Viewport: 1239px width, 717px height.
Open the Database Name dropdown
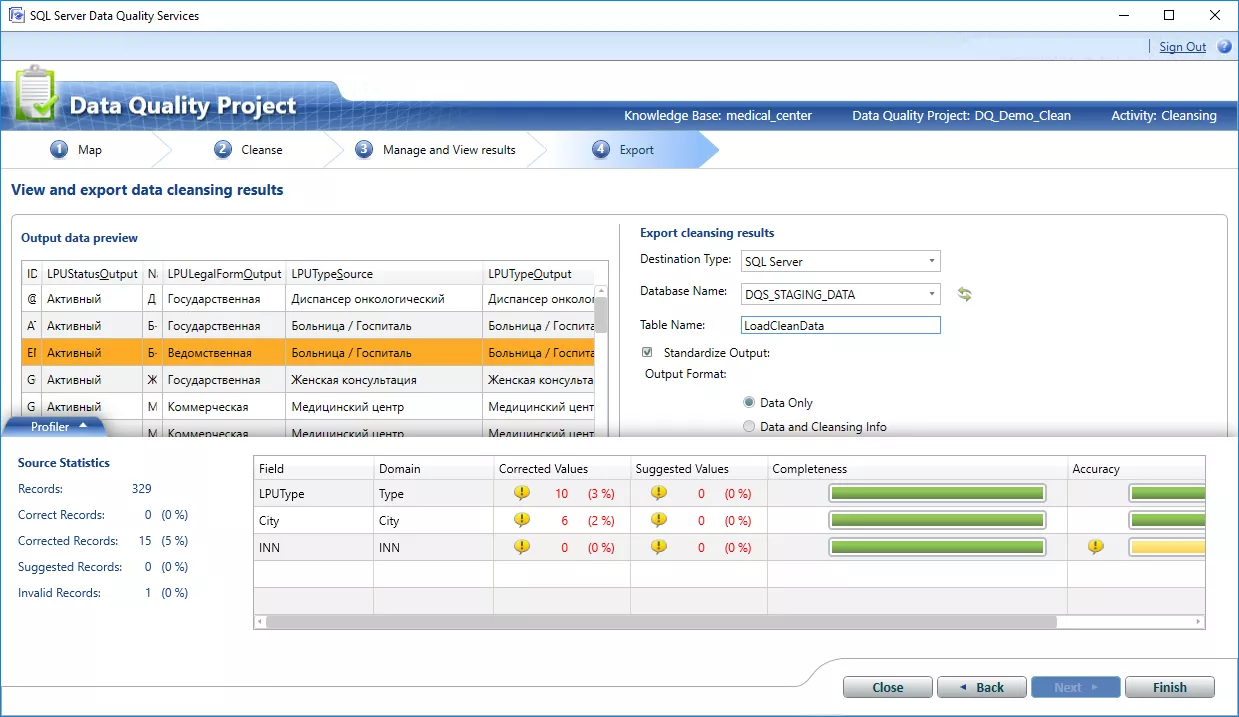tap(841, 294)
